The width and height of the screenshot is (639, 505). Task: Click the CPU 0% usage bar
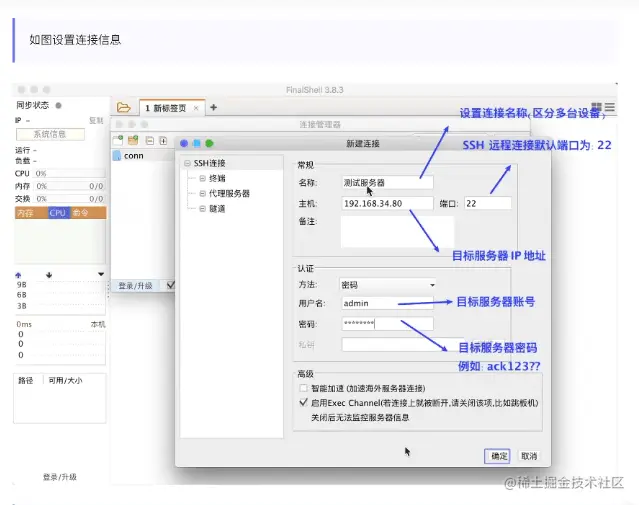pos(69,173)
